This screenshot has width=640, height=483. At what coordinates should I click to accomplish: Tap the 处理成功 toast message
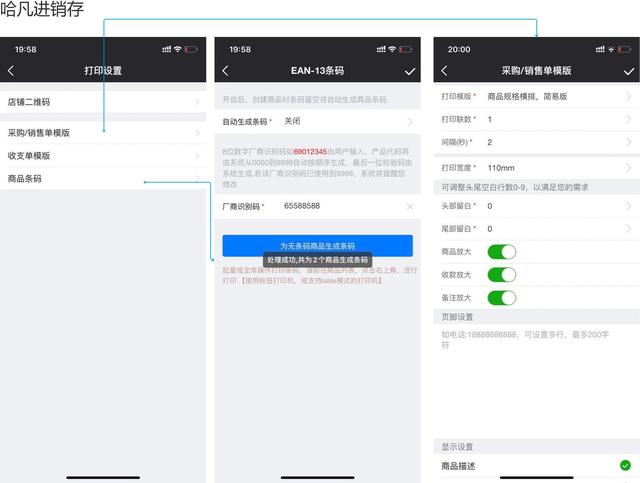coord(318,260)
